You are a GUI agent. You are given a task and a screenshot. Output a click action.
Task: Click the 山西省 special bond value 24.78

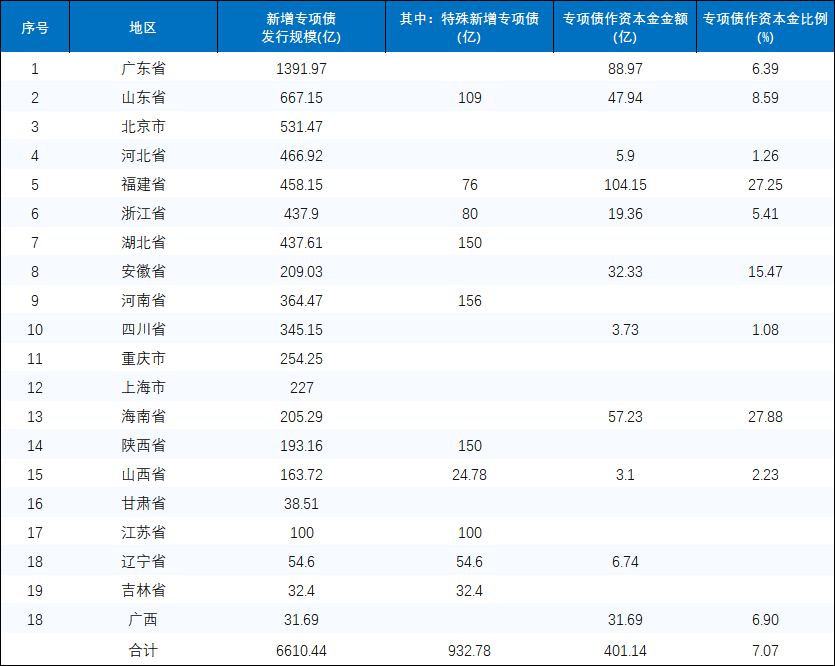point(469,475)
